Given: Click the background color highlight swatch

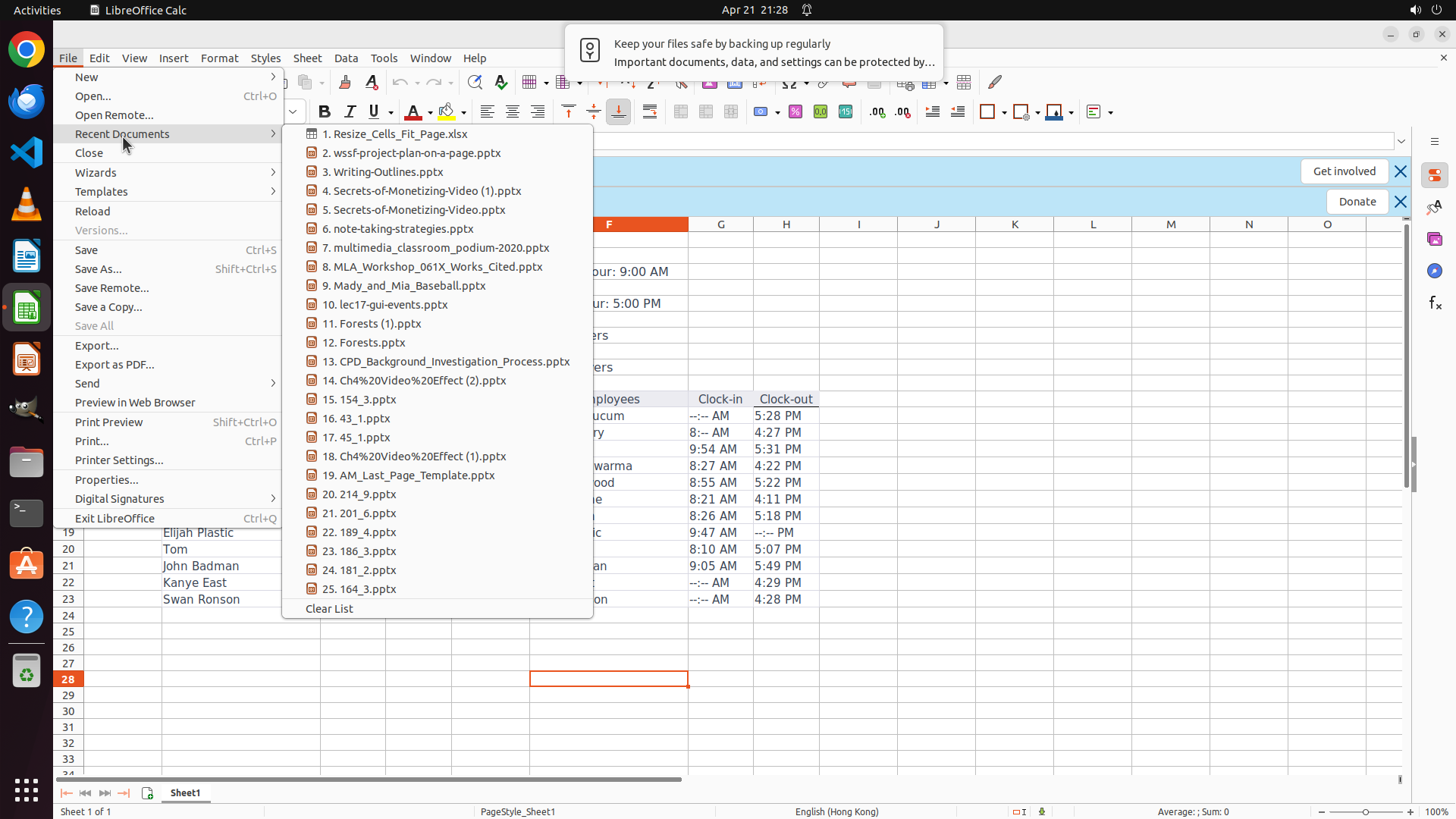Looking at the screenshot, I should [447, 112].
